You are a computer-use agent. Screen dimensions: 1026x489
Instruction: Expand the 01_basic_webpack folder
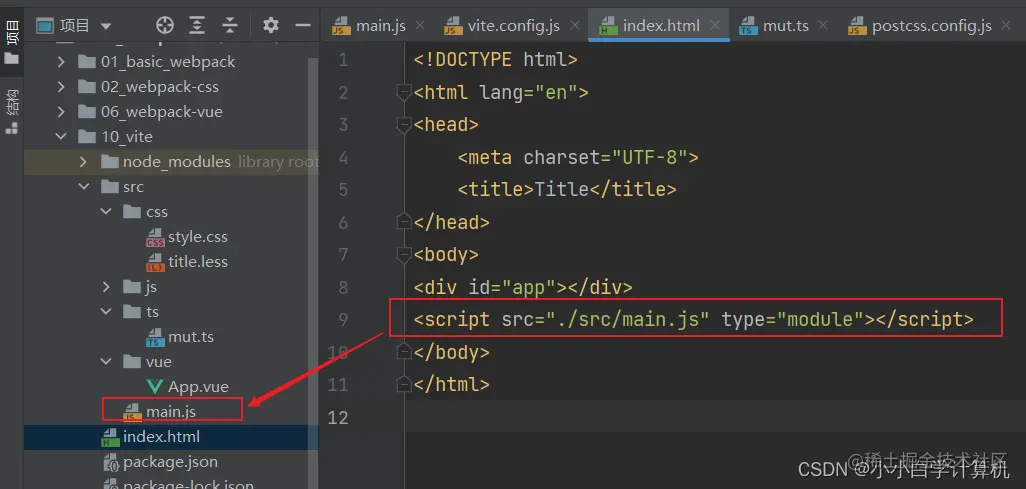click(61, 62)
